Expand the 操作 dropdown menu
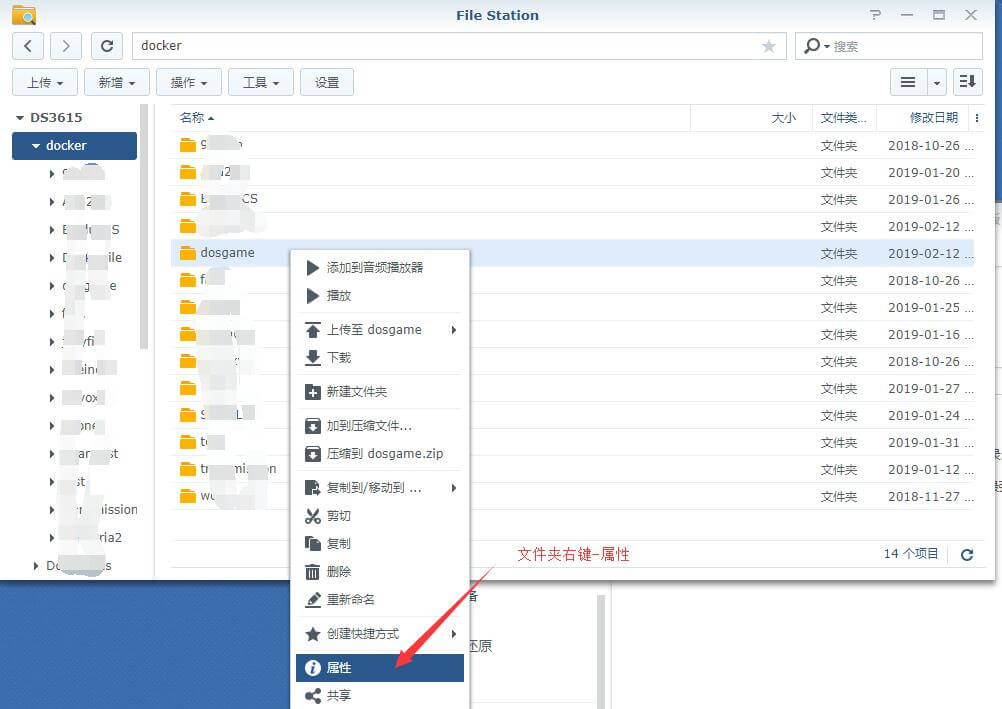This screenshot has height=709, width=1002. 189,82
